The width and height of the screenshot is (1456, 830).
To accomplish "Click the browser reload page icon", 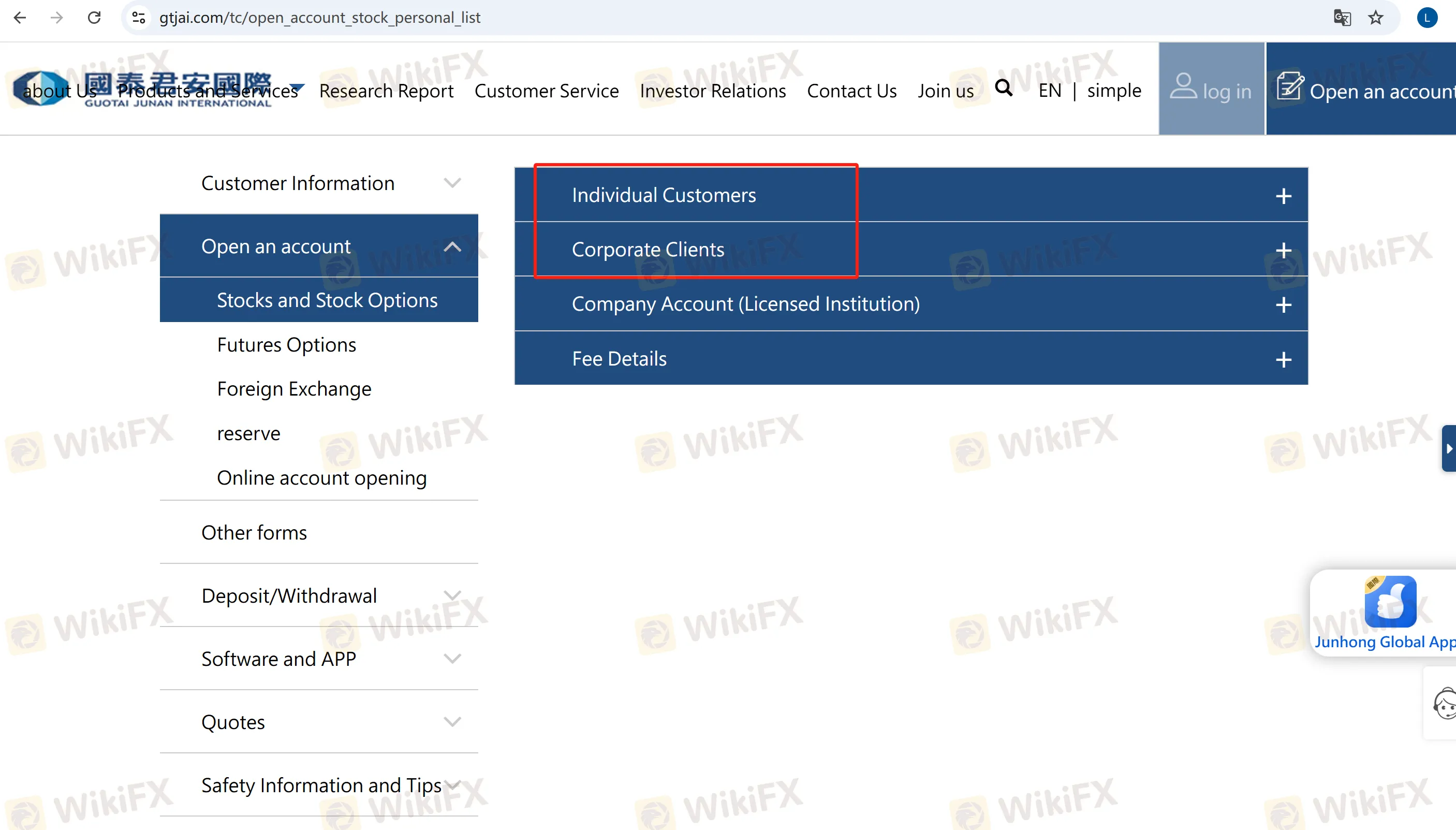I will (94, 18).
